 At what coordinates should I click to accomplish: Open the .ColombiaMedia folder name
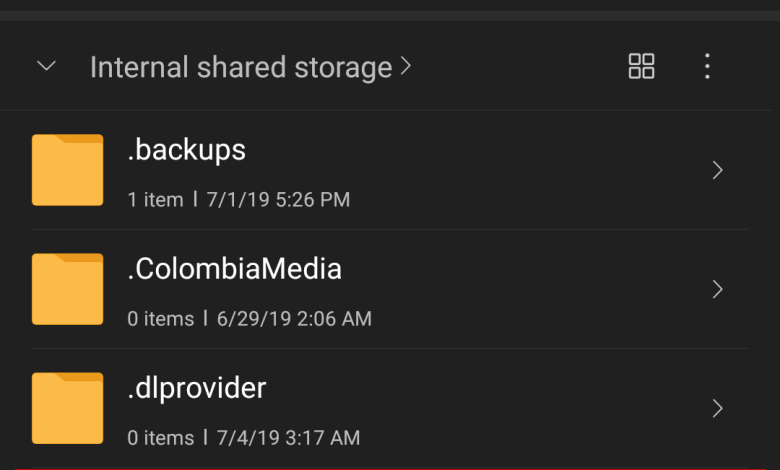pyautogui.click(x=235, y=269)
